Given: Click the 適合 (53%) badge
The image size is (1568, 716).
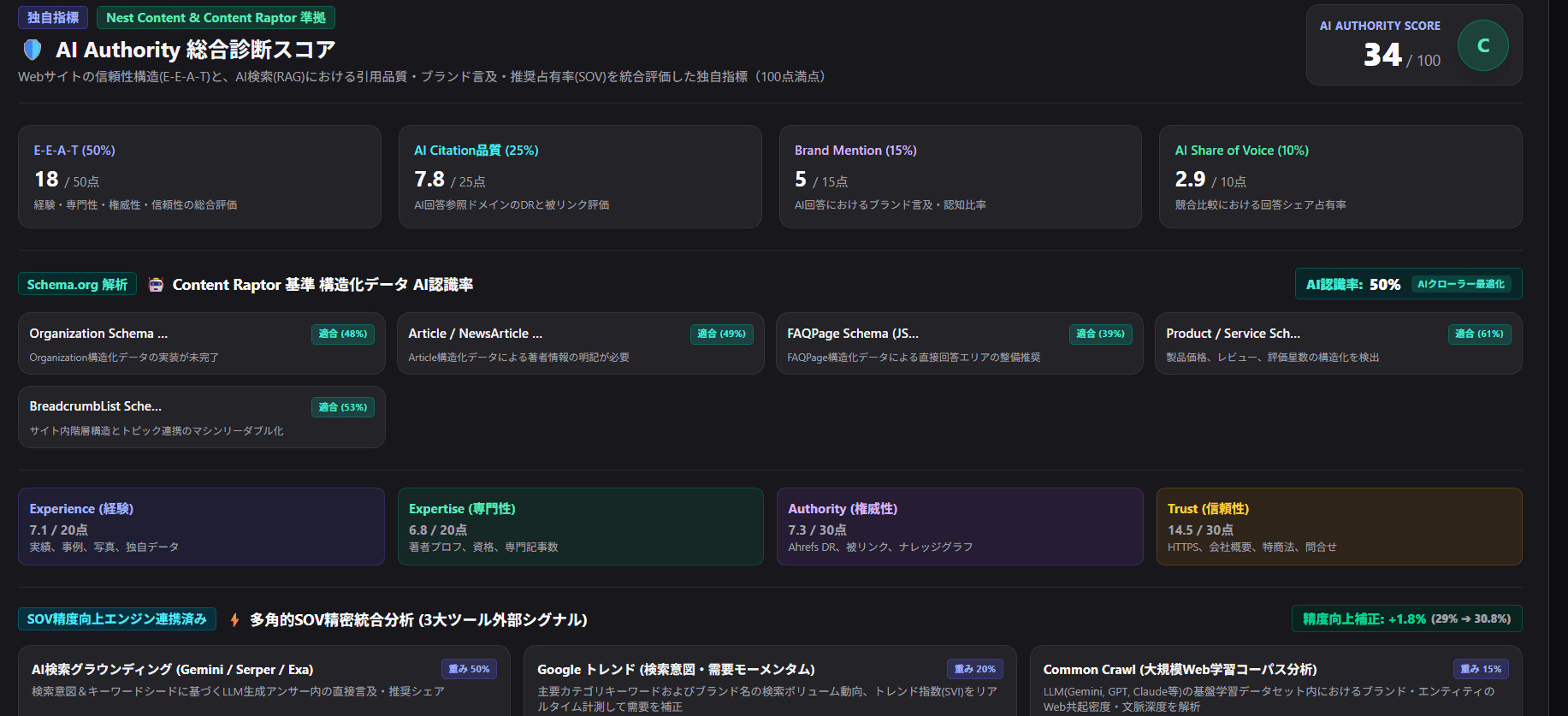Looking at the screenshot, I should coord(343,407).
